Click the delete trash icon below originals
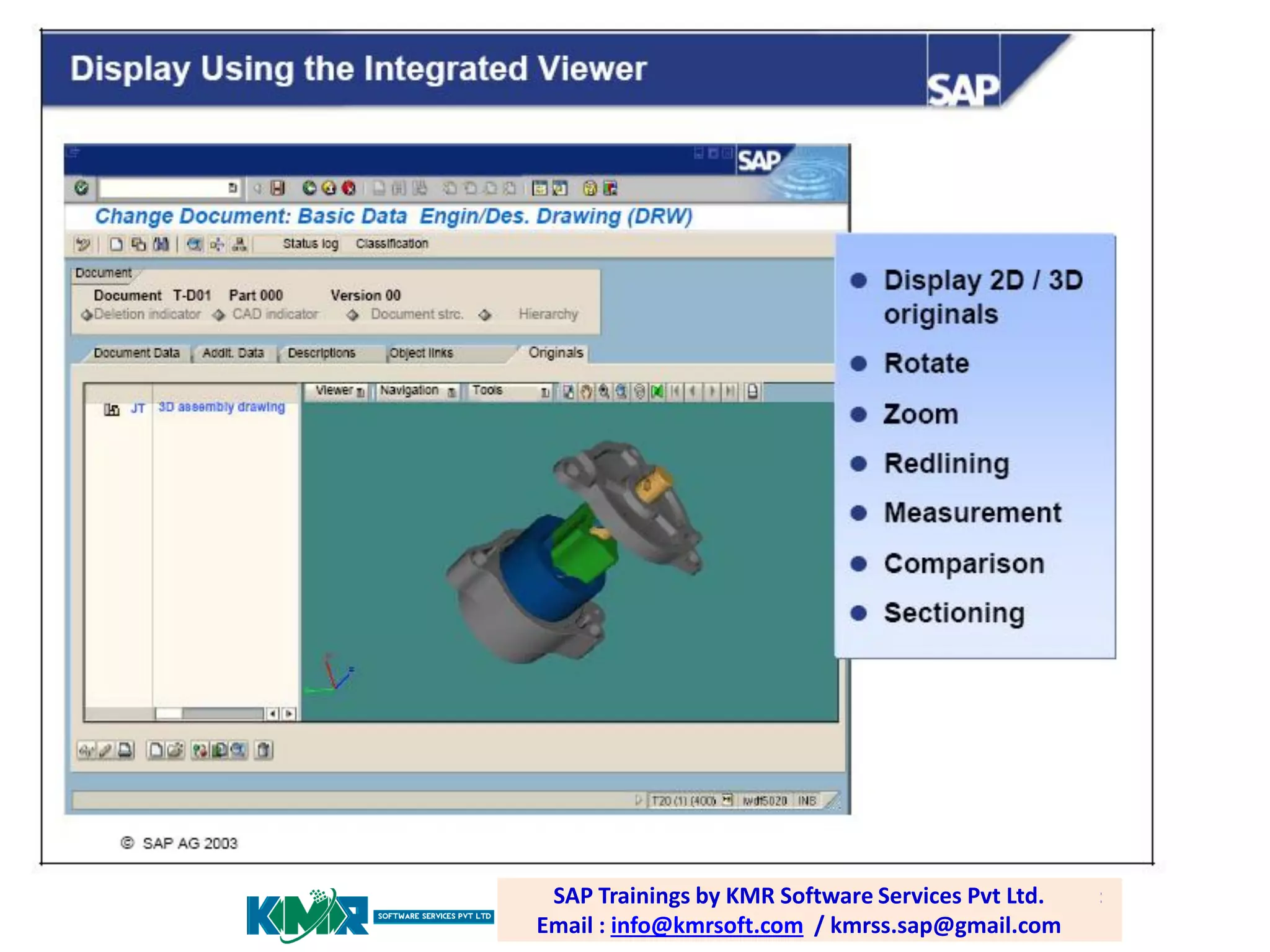The image size is (1270, 952). point(264,751)
